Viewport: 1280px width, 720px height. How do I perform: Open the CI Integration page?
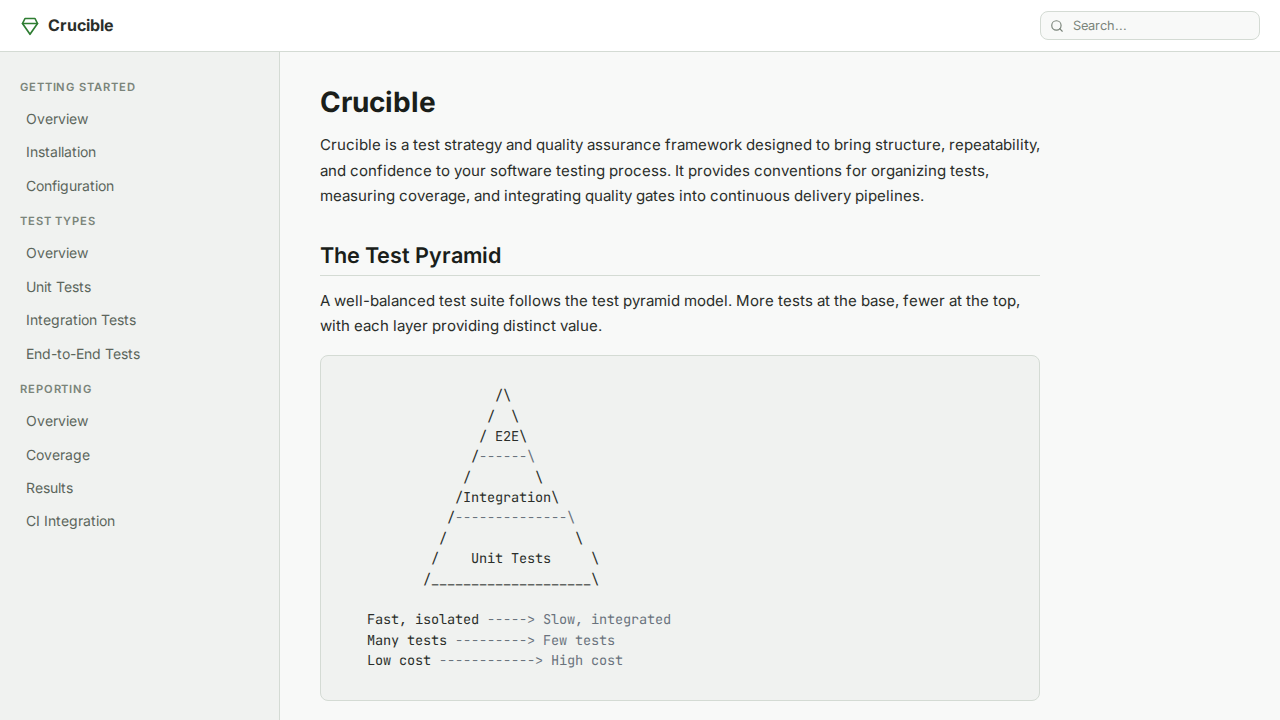70,521
